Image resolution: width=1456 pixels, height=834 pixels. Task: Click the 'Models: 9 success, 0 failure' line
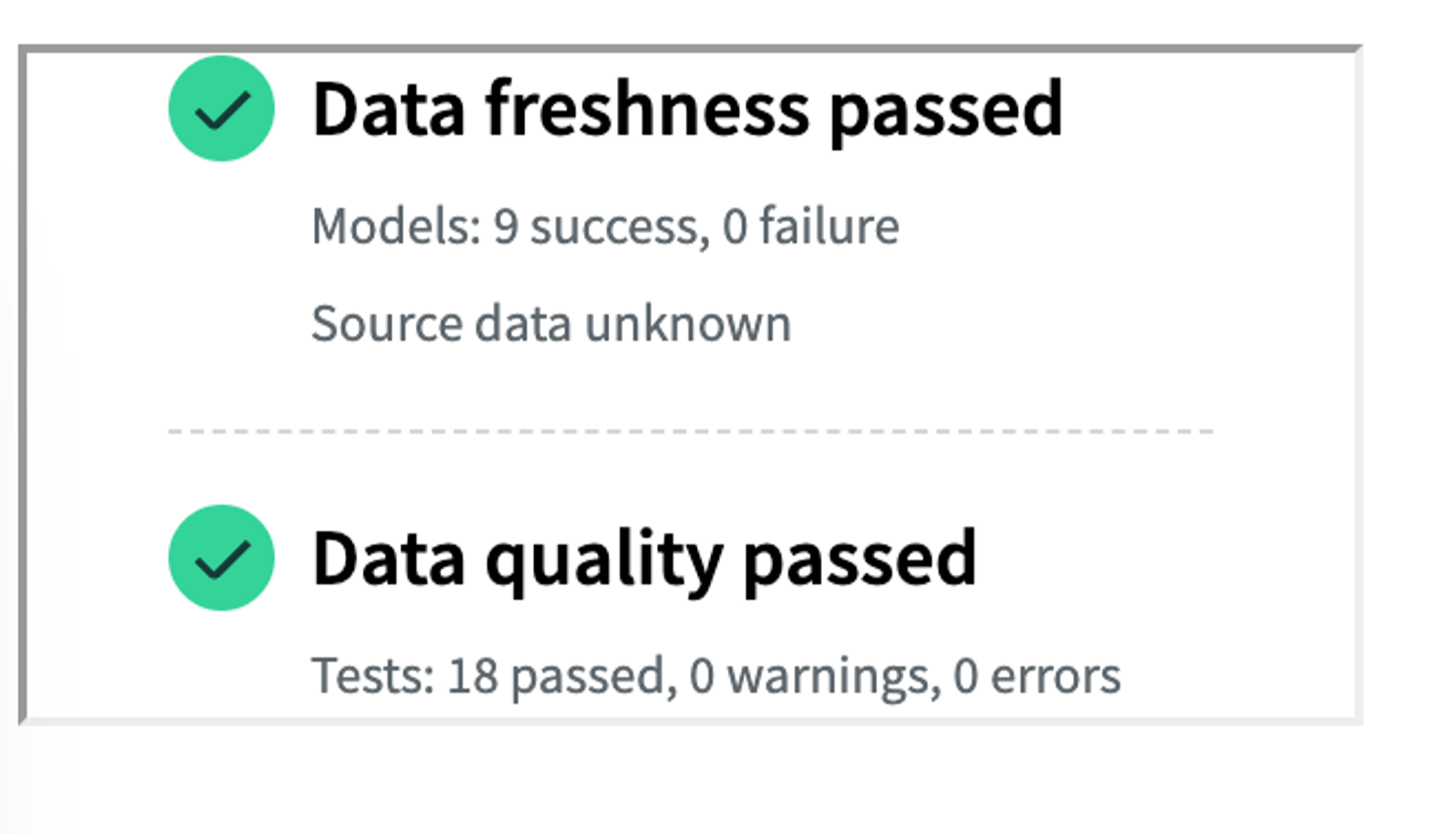click(605, 227)
